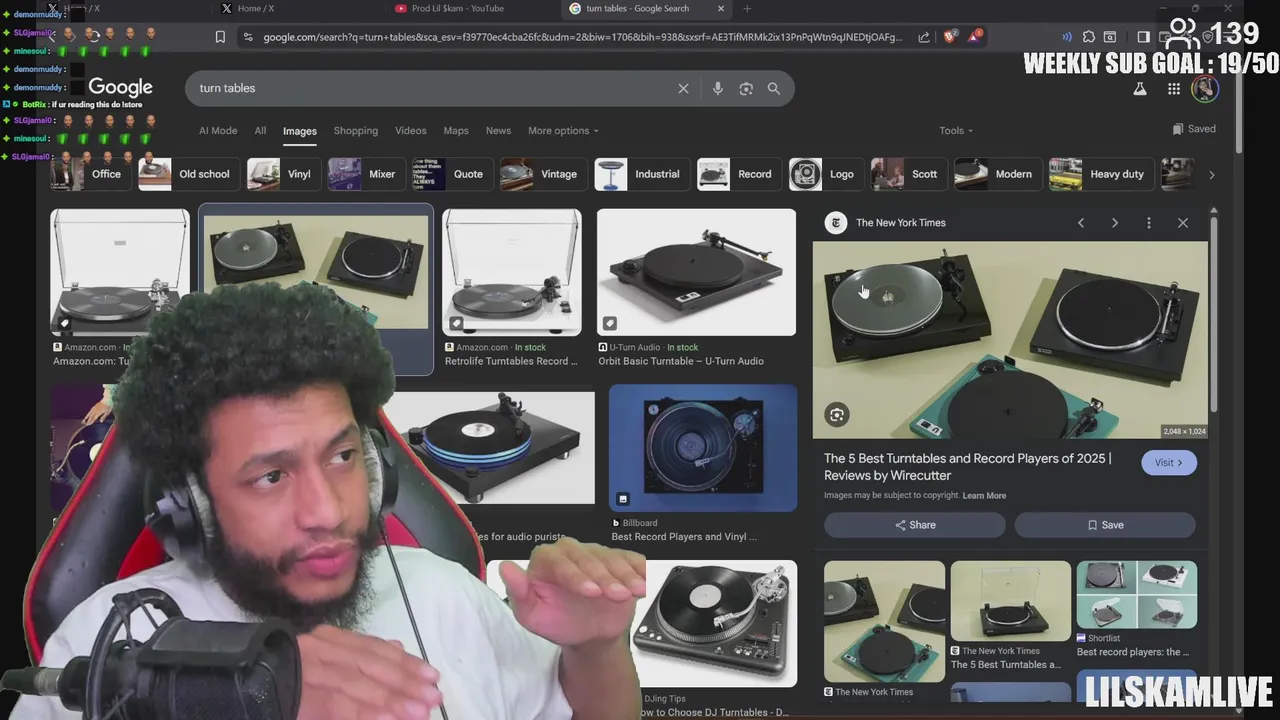
Task: Click the Share button in preview
Action: (x=914, y=525)
